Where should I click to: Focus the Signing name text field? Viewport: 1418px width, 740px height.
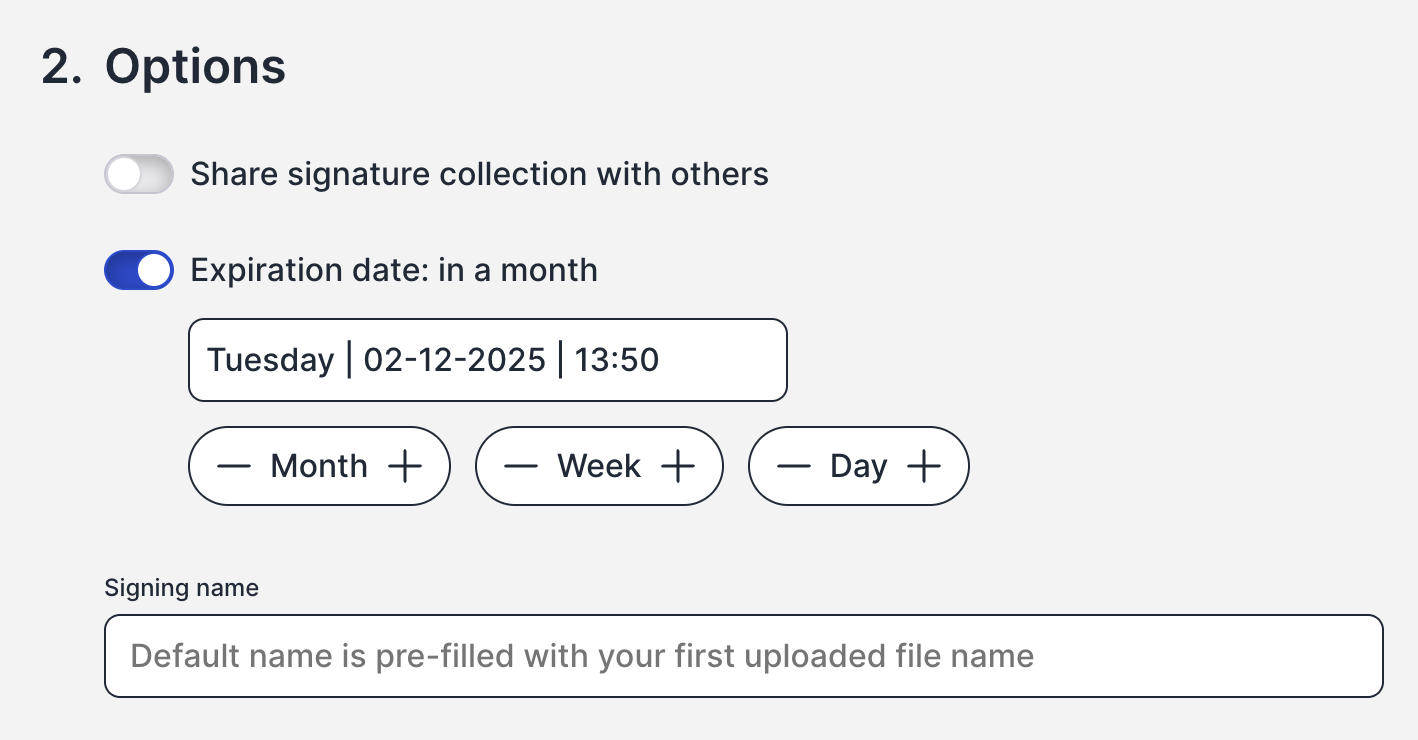click(743, 657)
